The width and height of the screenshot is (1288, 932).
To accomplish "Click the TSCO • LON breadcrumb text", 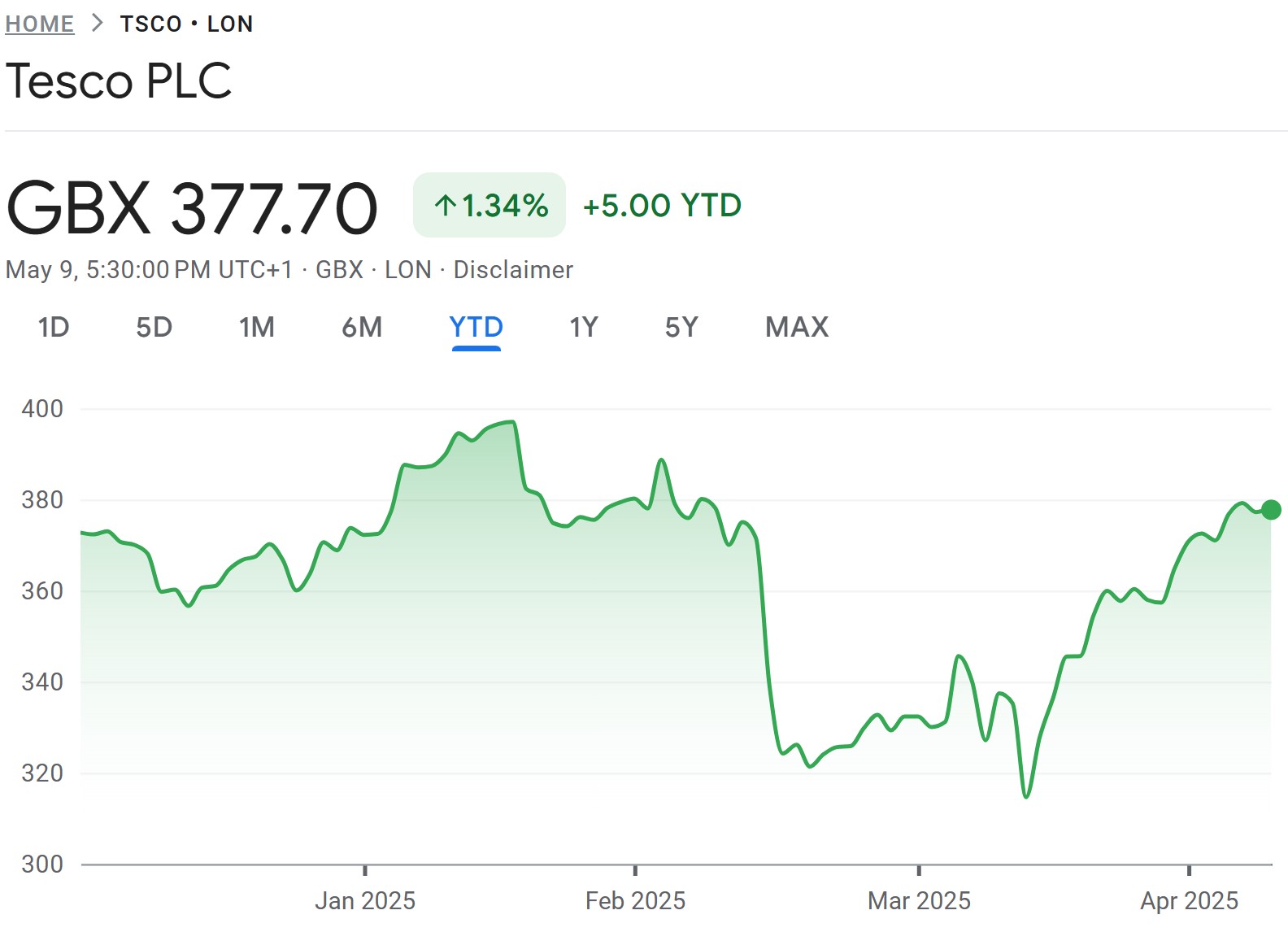I will point(186,24).
